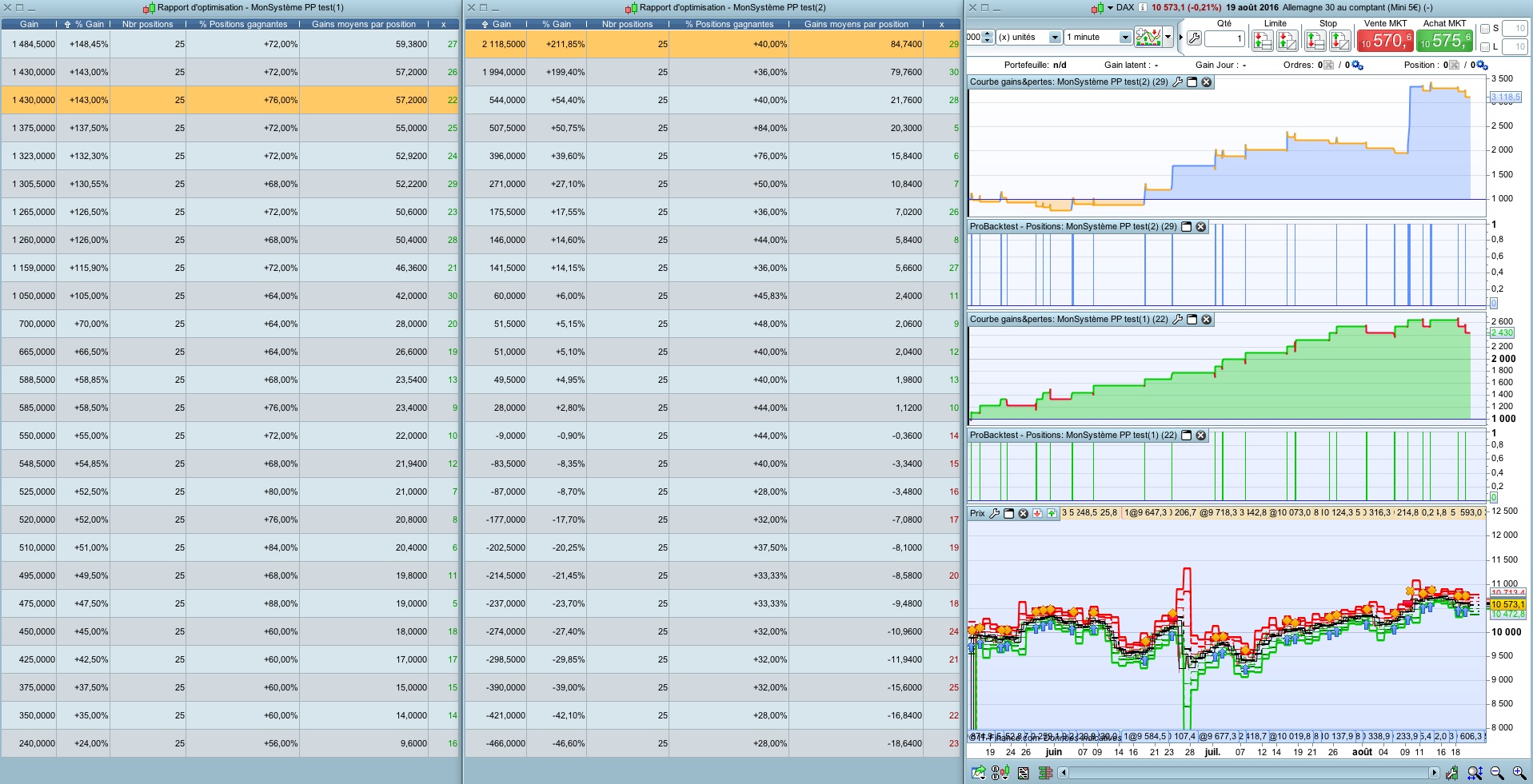This screenshot has height=784, width=1533.
Task: Click the zoom out magnifier icon
Action: pos(1497,773)
